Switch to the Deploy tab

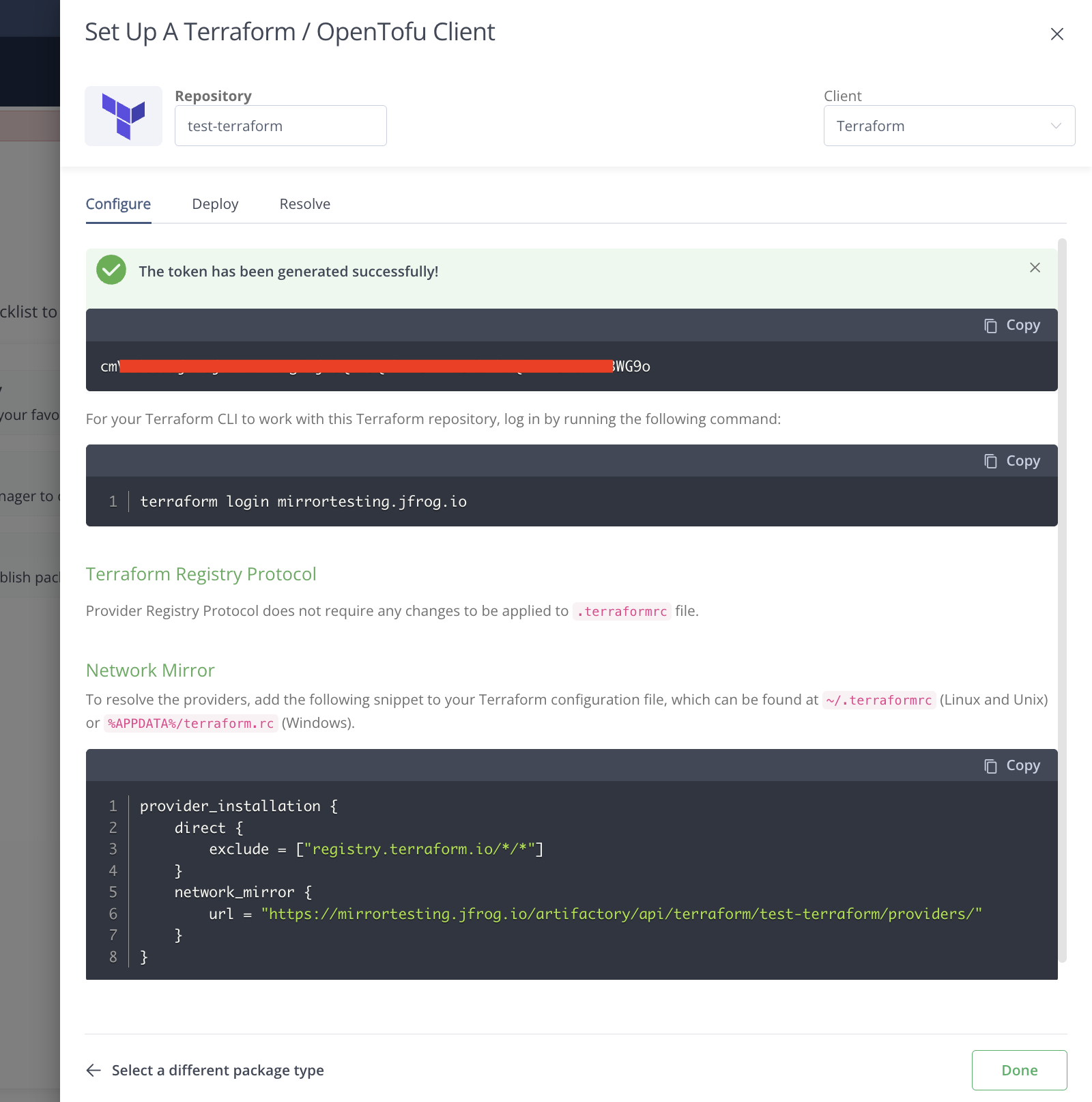click(x=215, y=204)
